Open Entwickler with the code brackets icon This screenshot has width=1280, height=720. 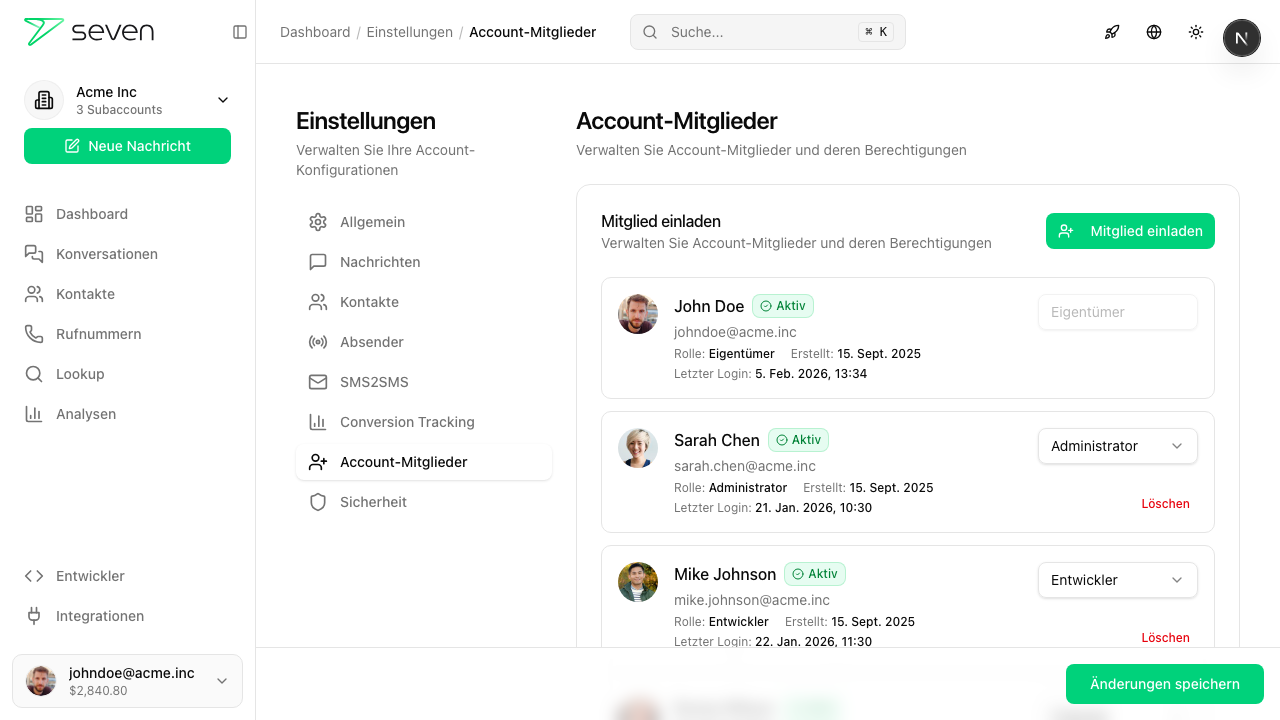(33, 576)
